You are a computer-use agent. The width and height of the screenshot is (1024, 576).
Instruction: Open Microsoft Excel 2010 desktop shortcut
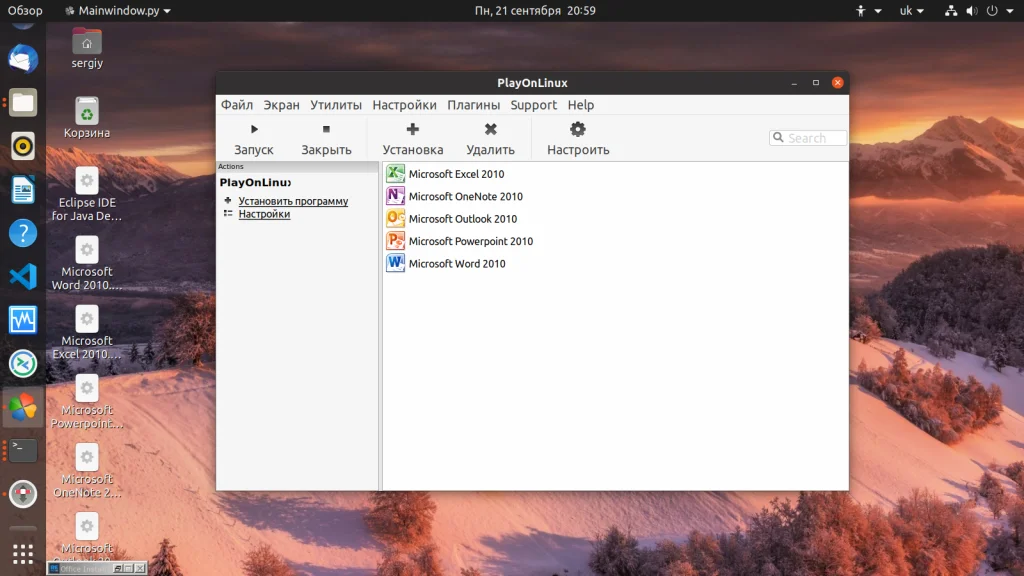pyautogui.click(x=87, y=333)
